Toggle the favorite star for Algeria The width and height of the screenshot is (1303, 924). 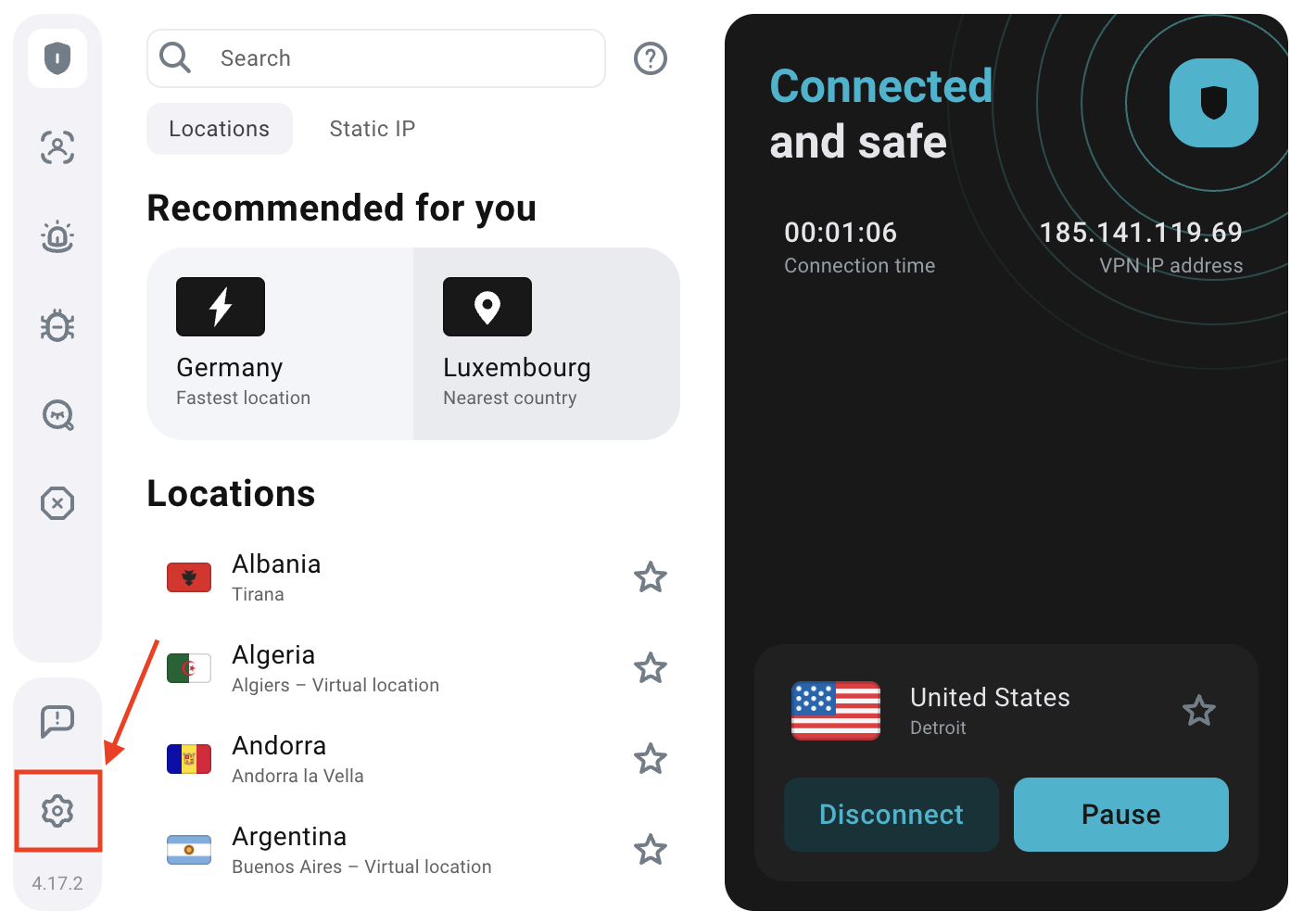pyautogui.click(x=651, y=668)
